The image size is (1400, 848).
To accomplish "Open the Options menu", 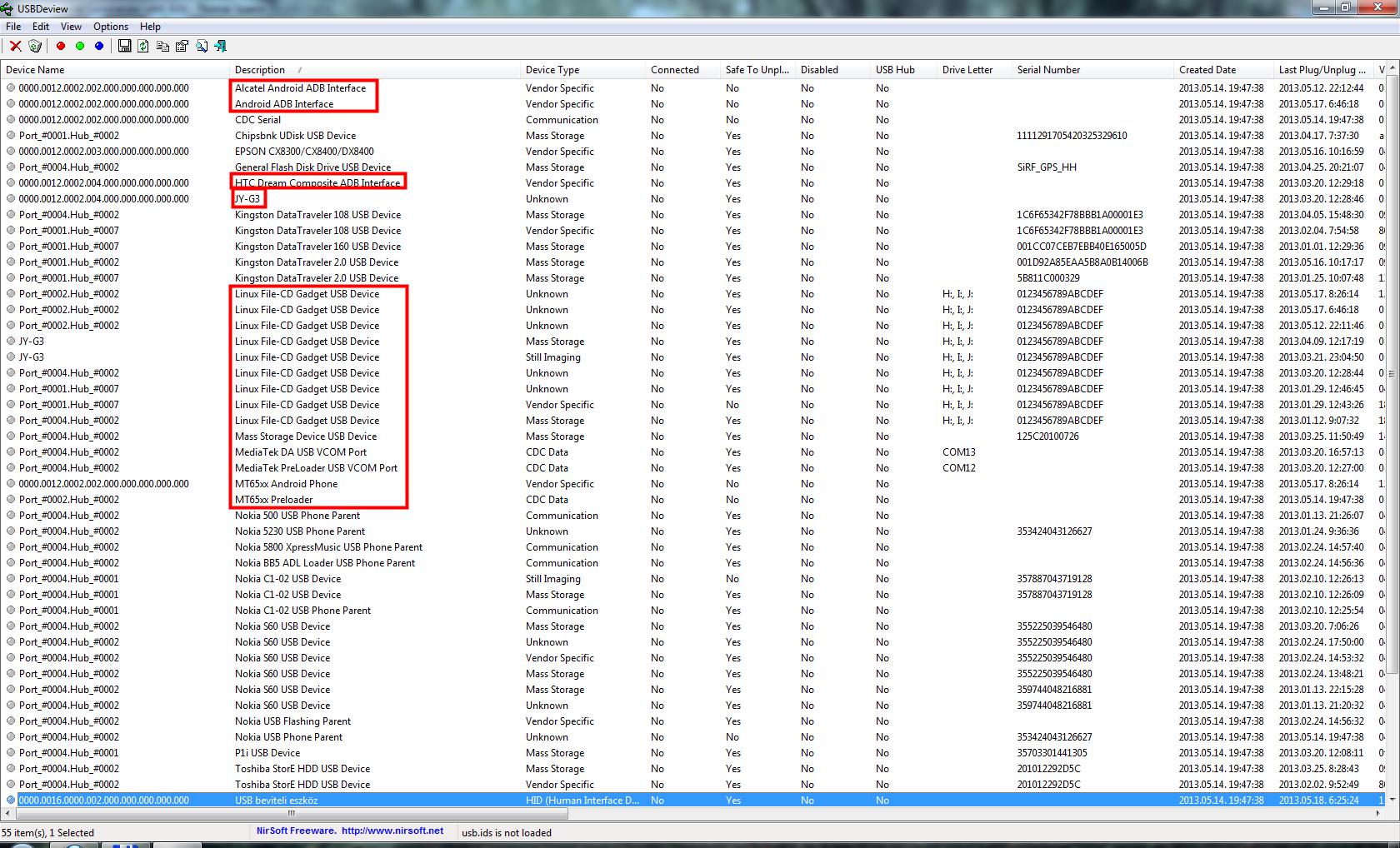I will click(x=111, y=27).
